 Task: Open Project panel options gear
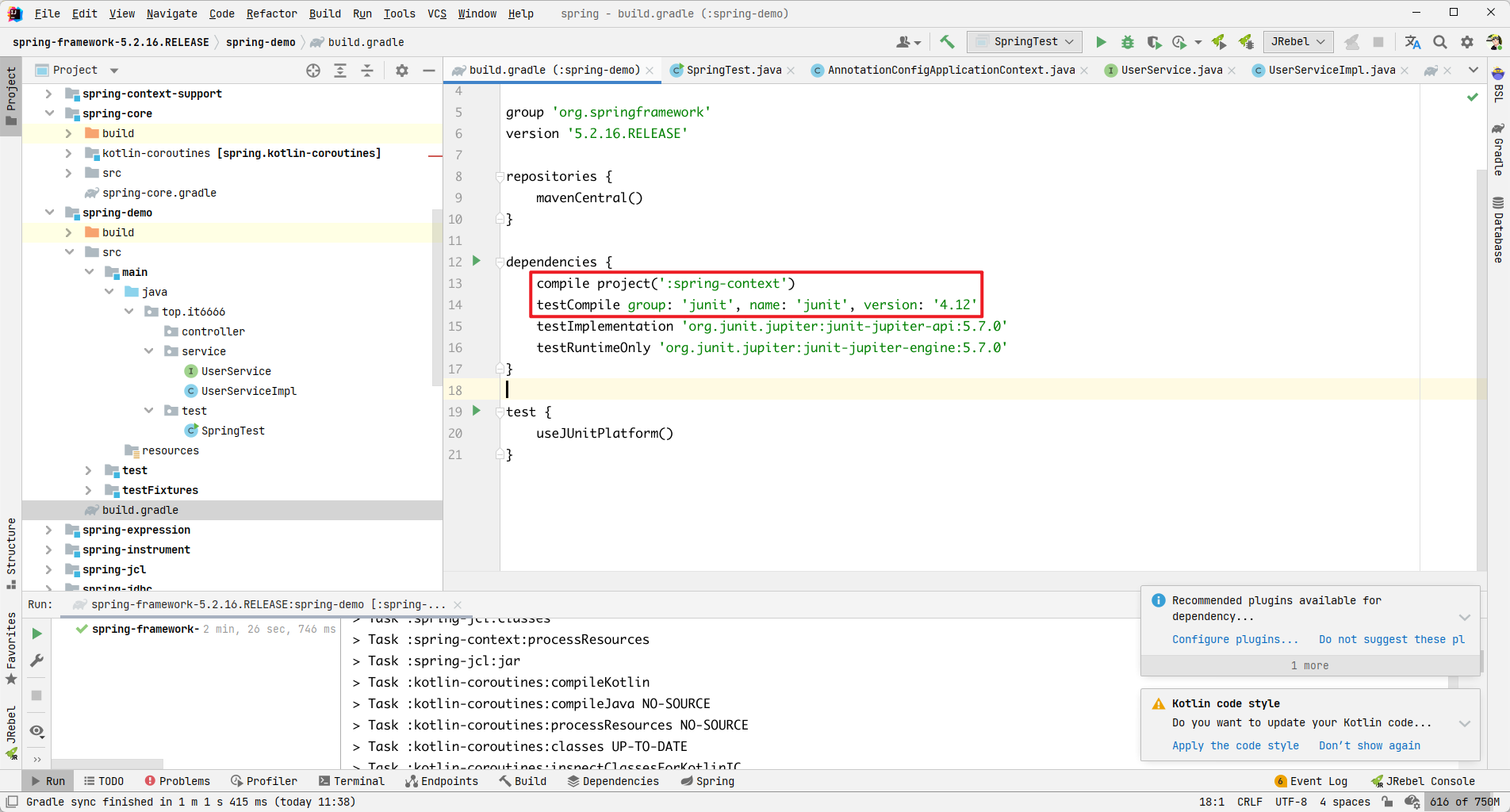(x=402, y=71)
